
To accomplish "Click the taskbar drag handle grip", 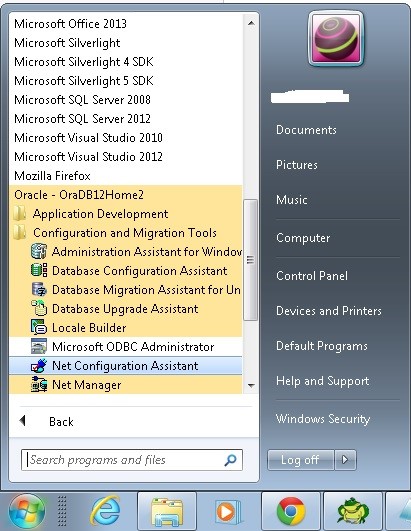I will (x=62, y=511).
